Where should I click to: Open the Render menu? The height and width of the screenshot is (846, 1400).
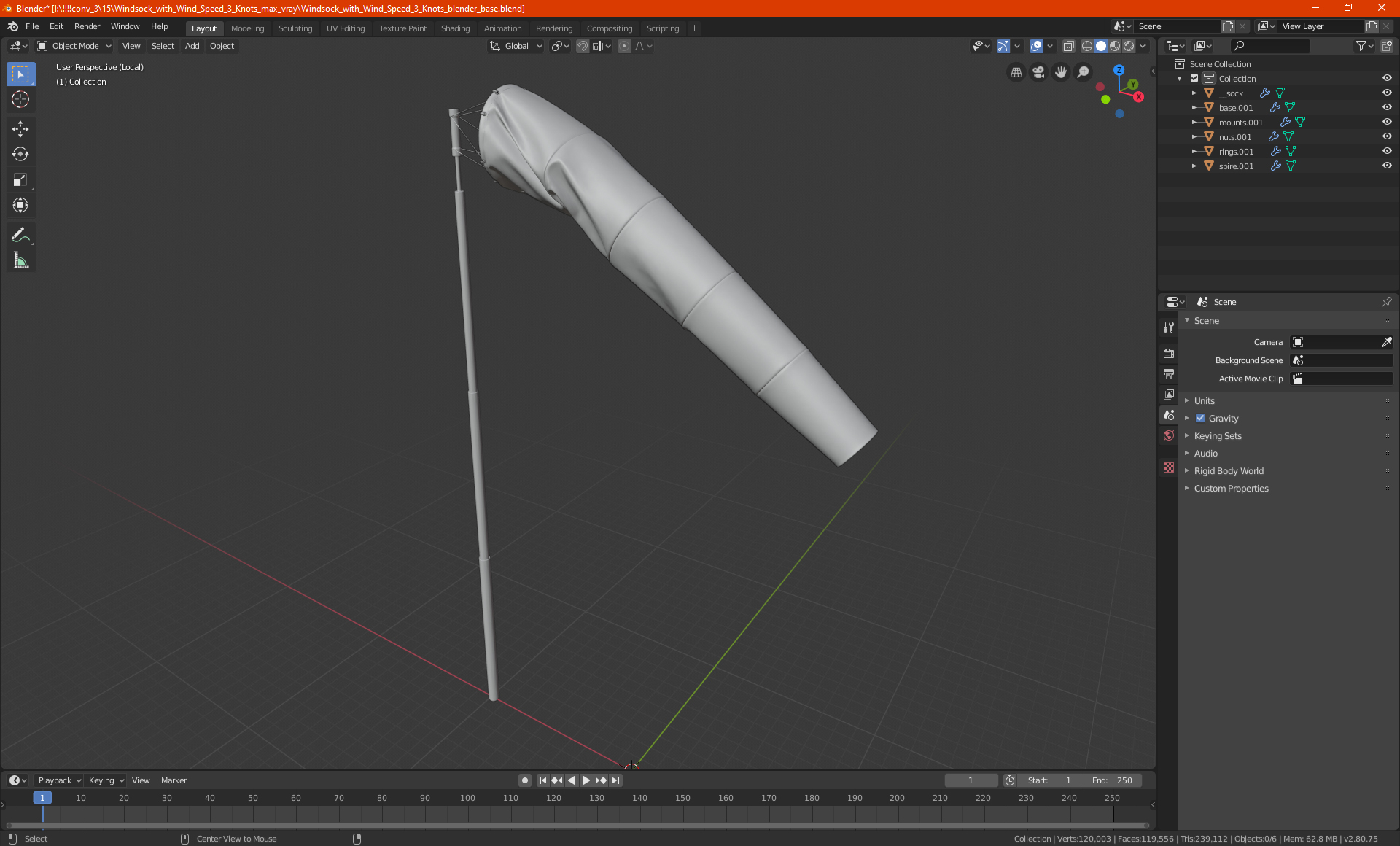(x=87, y=26)
